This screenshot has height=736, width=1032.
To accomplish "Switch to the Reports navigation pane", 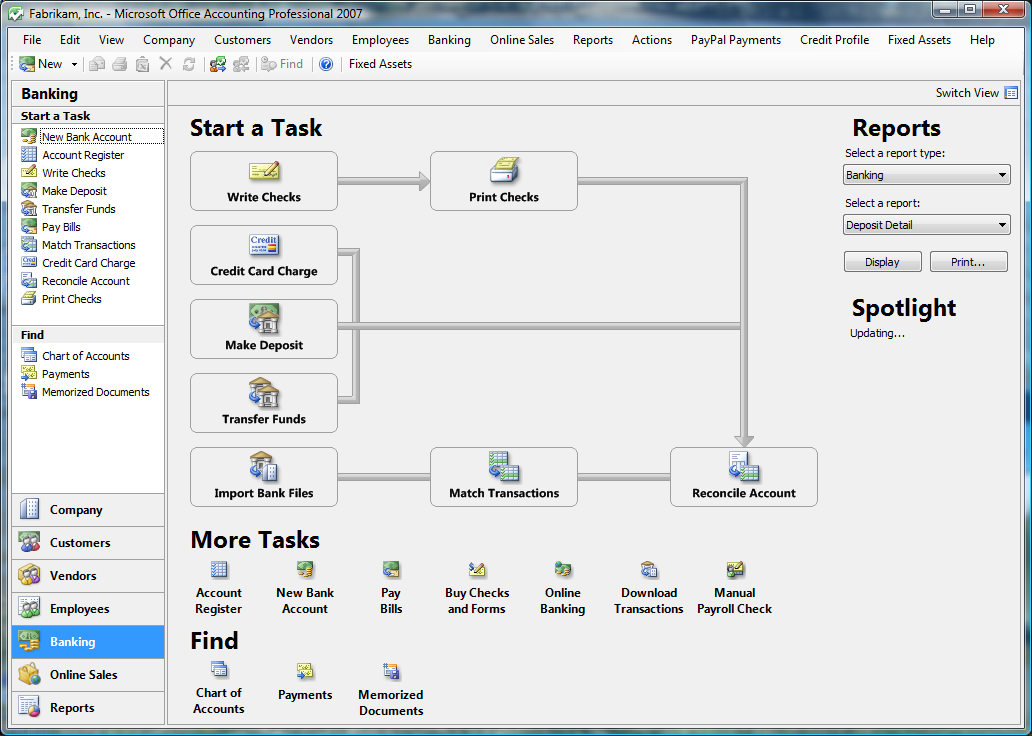I will (x=88, y=708).
